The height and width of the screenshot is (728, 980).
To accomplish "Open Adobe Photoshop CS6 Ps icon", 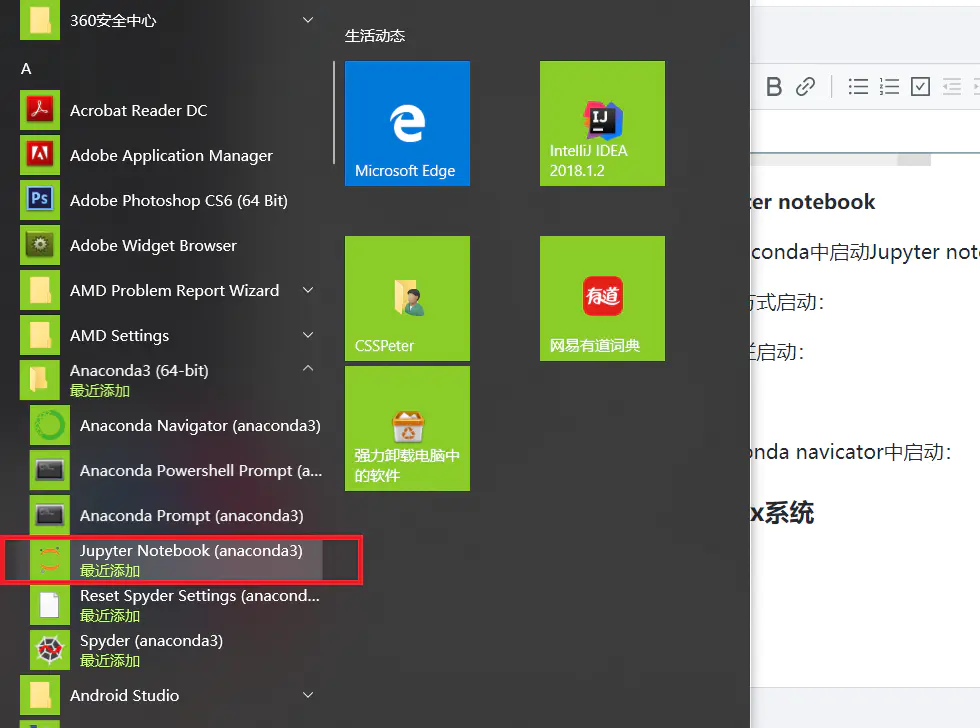I will point(40,200).
